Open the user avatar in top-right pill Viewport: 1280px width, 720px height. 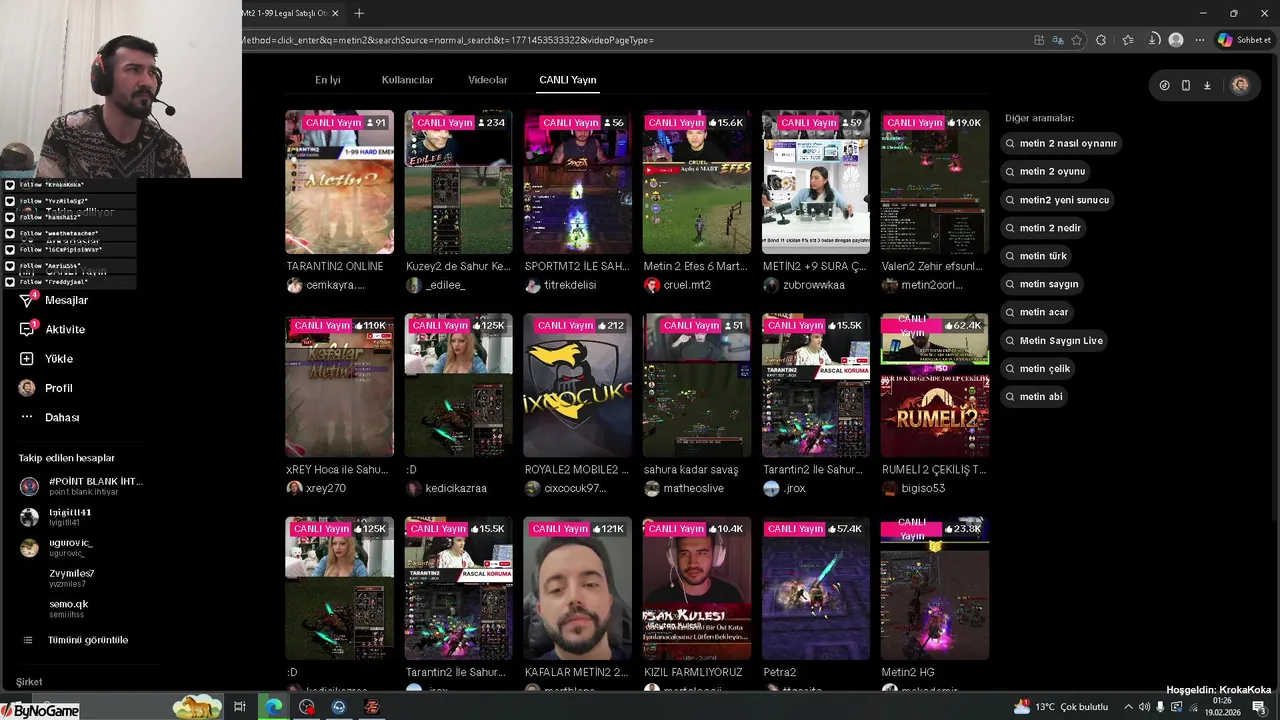tap(1240, 85)
